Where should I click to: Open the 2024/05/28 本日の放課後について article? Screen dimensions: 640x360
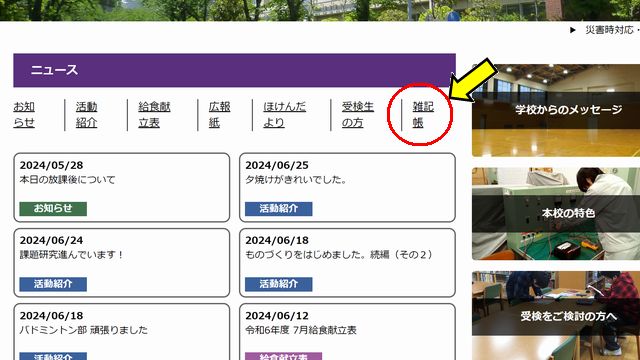(122, 188)
